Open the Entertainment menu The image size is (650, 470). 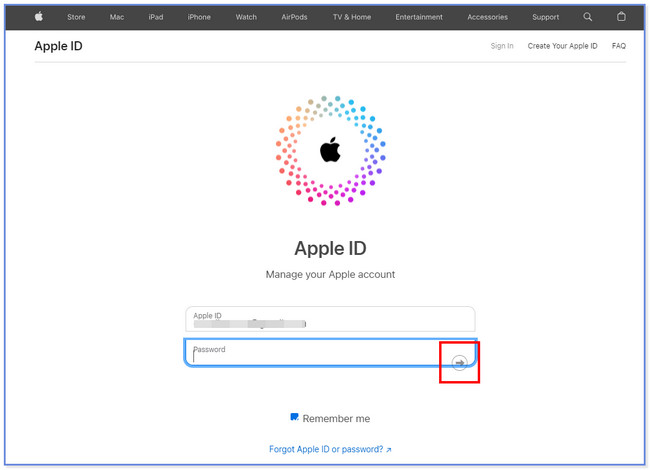click(419, 17)
